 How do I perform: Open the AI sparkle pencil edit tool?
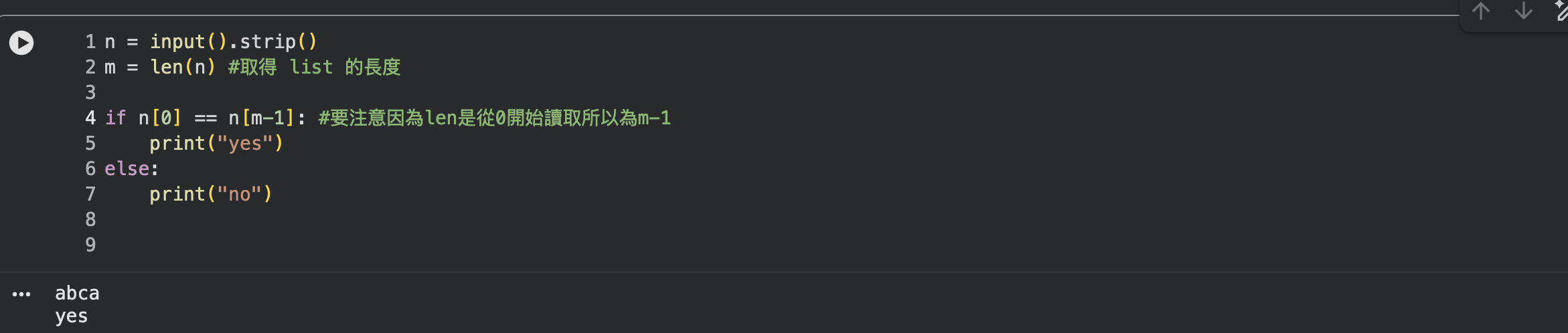[1561, 11]
